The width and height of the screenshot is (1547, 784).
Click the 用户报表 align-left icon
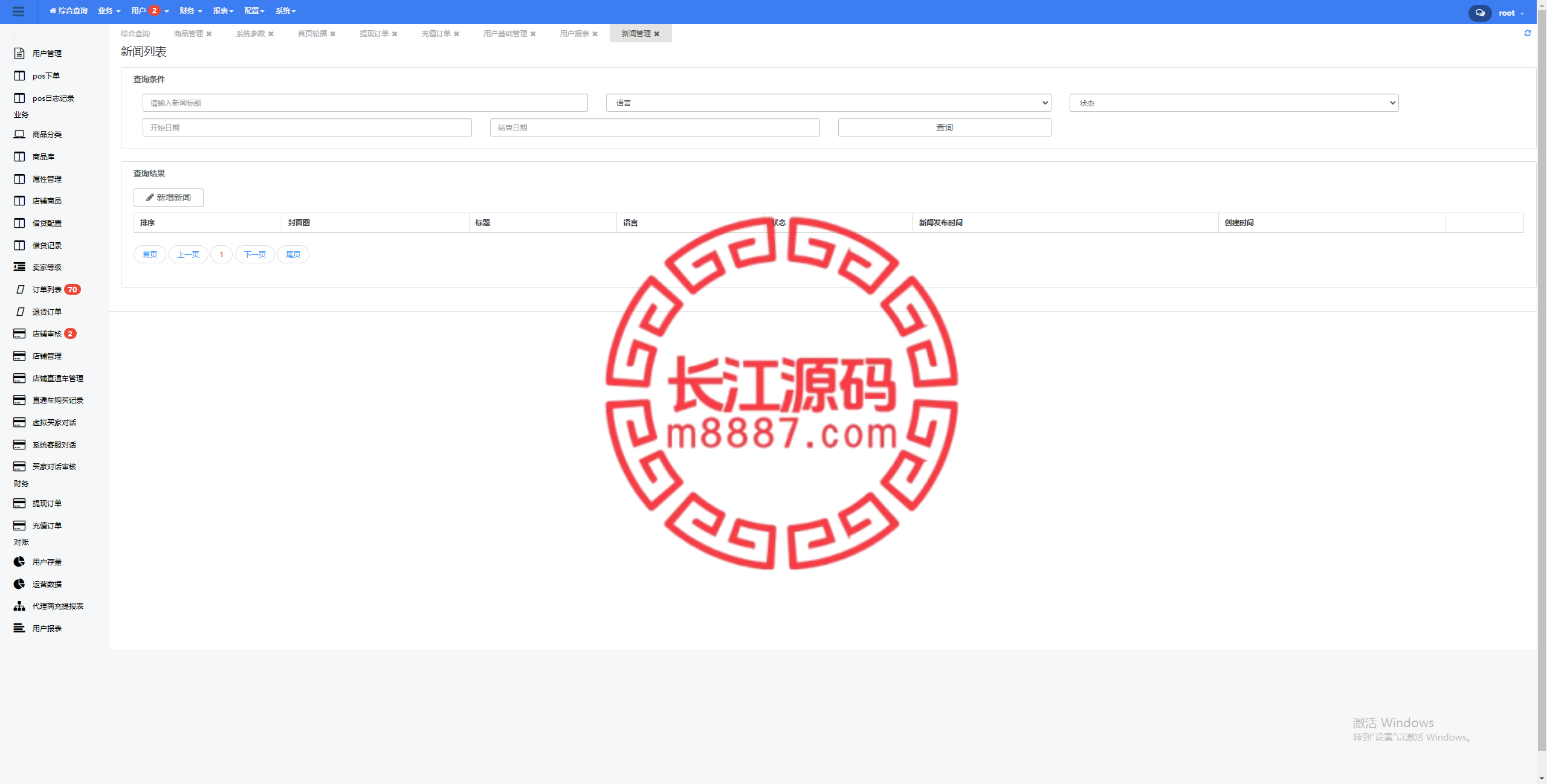(19, 628)
